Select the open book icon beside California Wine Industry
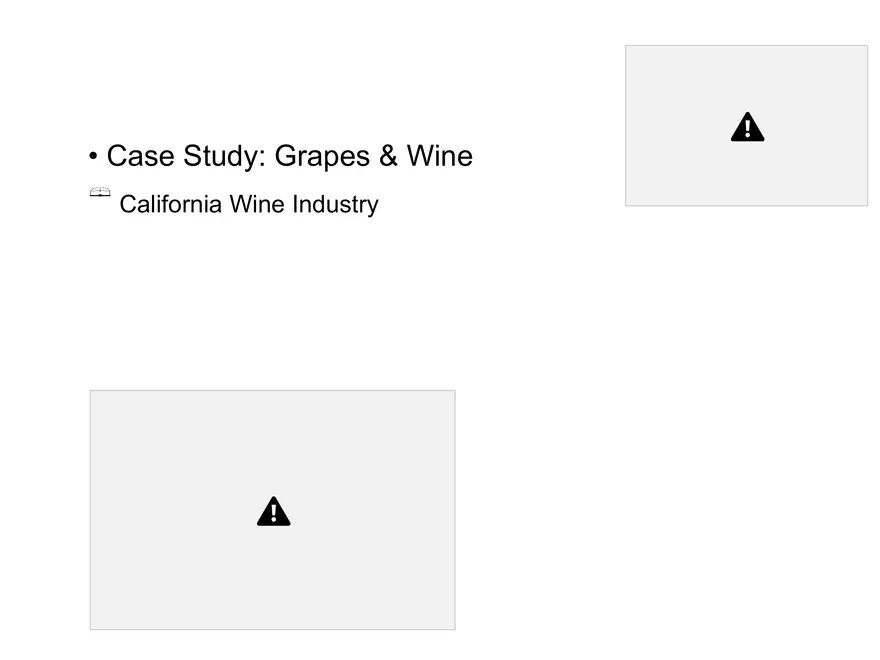The height and width of the screenshot is (660, 880). coord(100,192)
